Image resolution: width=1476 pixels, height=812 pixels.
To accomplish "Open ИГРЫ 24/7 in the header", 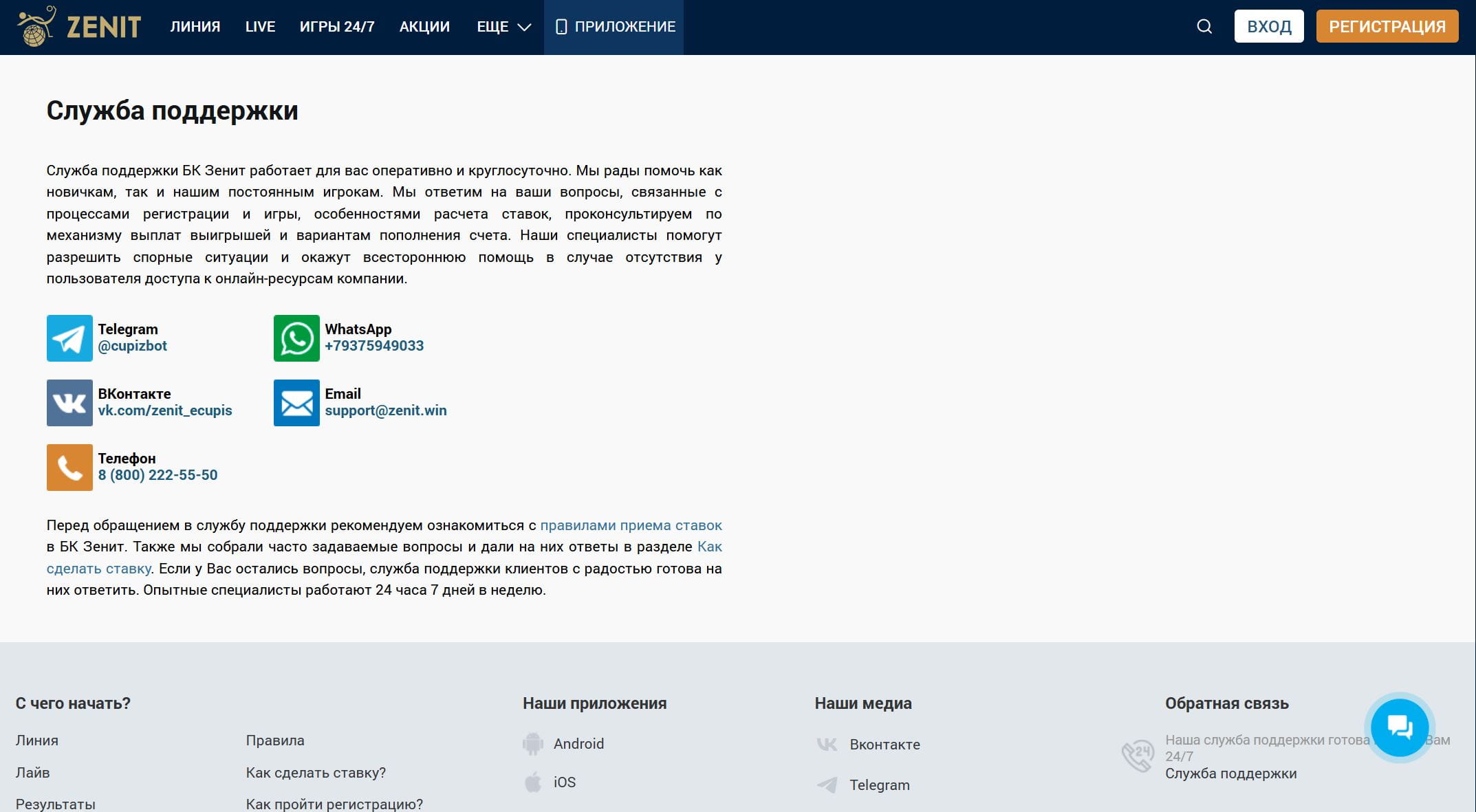I will tap(337, 27).
